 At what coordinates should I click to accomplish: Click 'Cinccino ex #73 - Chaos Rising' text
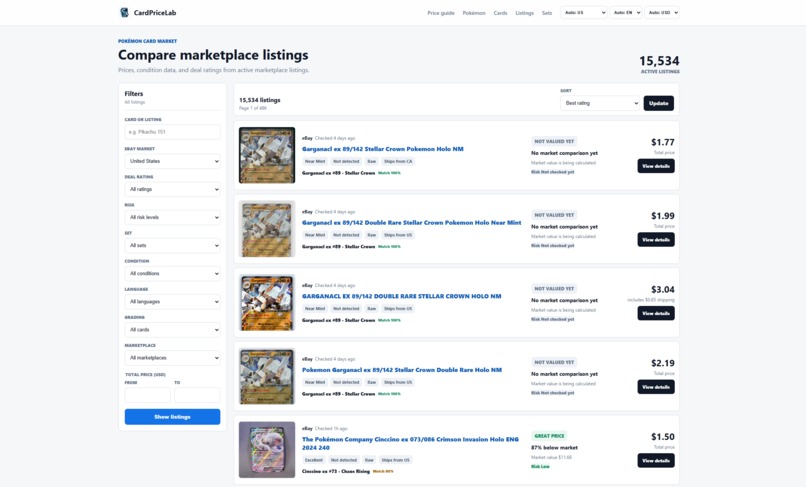click(336, 471)
